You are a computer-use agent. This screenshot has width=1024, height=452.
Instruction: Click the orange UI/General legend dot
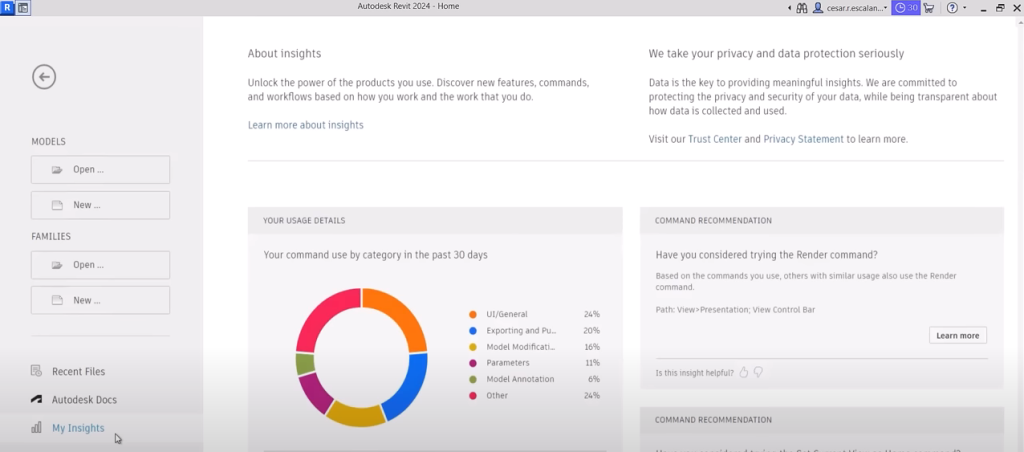(473, 314)
